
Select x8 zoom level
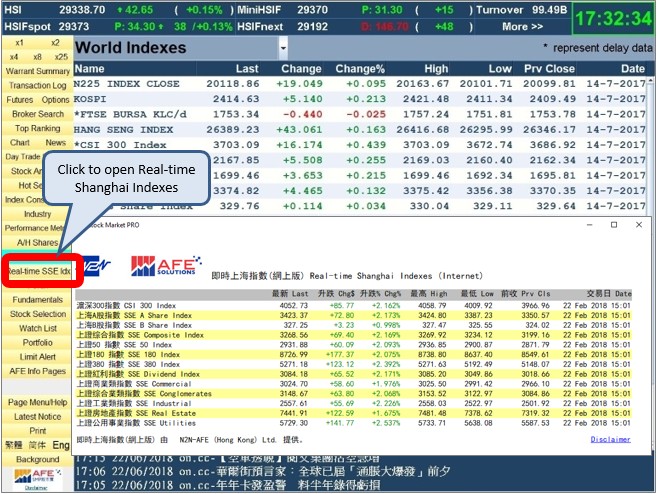pos(37,57)
